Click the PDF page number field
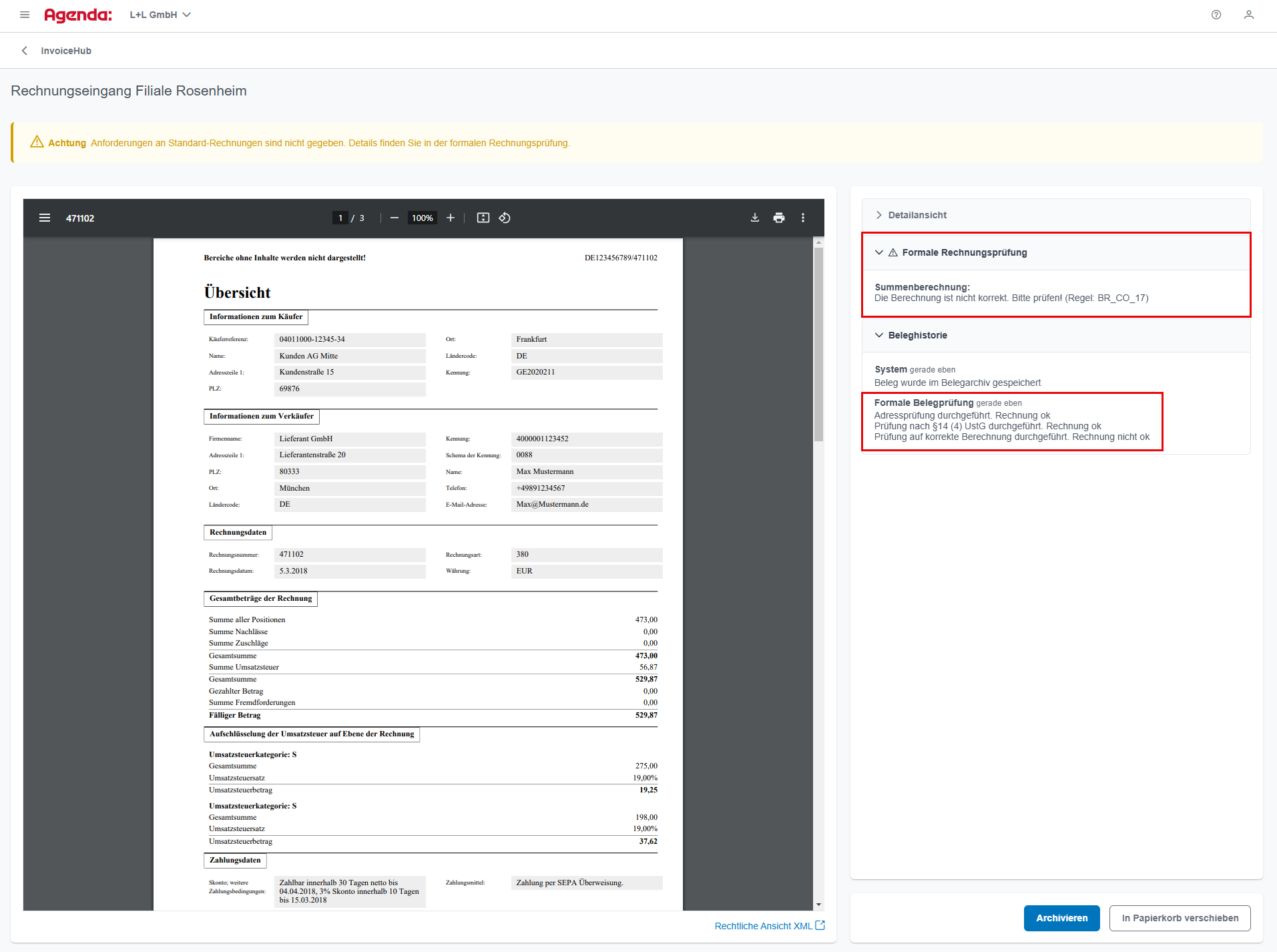This screenshot has width=1277, height=952. click(340, 218)
